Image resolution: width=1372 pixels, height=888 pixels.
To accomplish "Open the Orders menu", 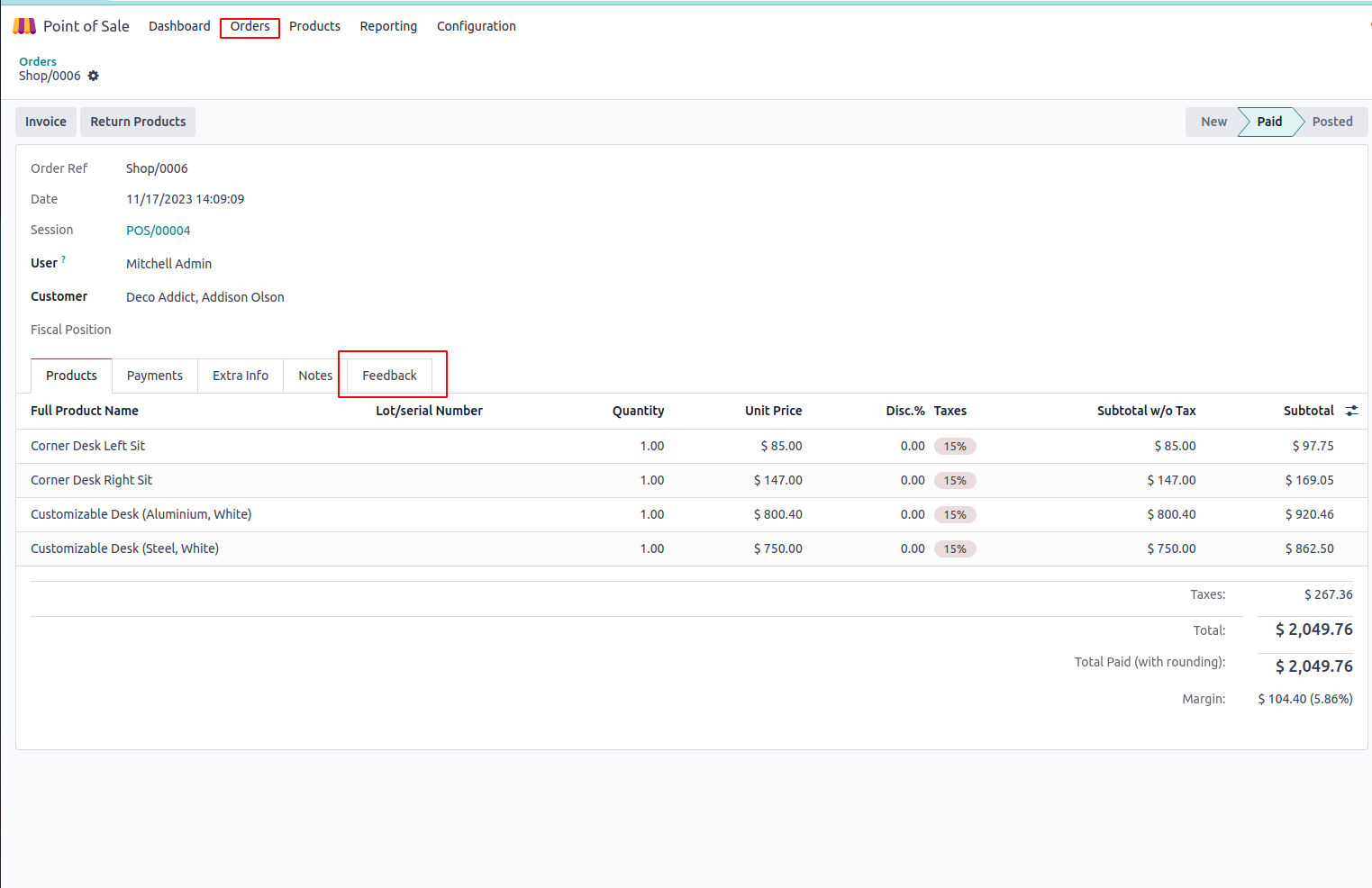I will click(250, 26).
